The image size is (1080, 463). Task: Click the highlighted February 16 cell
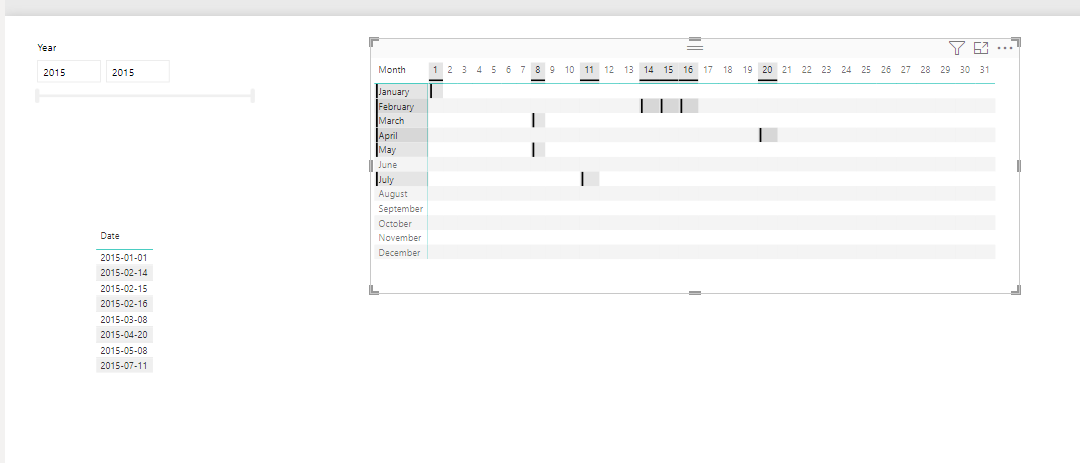pos(689,105)
